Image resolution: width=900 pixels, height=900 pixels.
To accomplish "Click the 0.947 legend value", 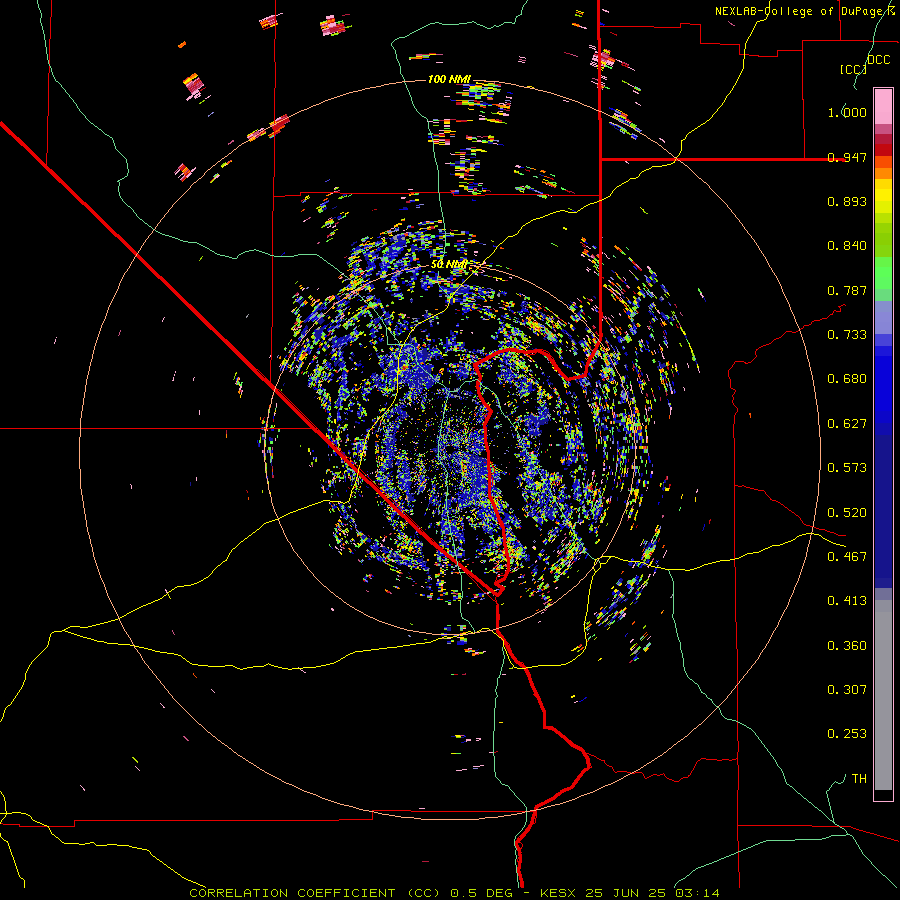I will click(847, 157).
